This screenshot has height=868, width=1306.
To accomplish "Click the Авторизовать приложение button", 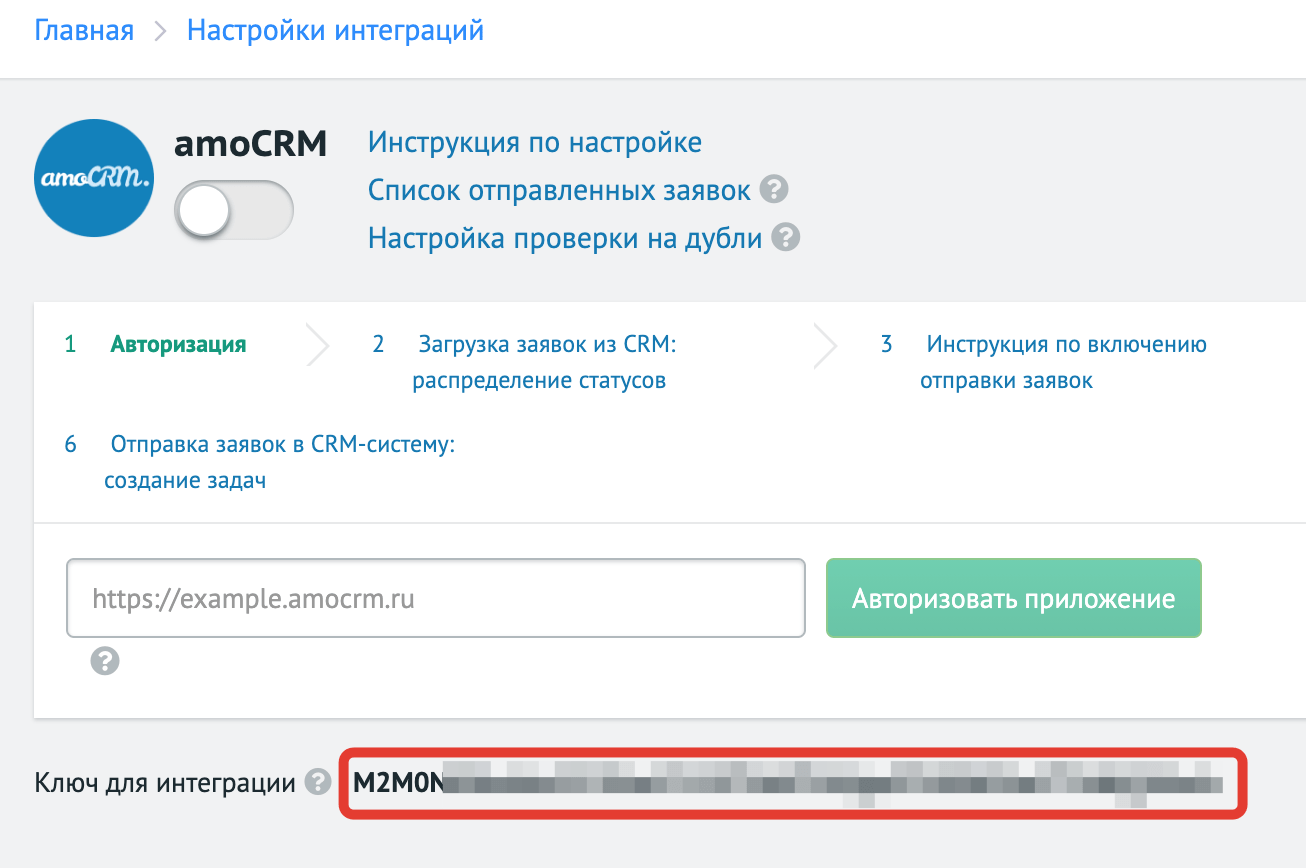I will tap(1013, 598).
